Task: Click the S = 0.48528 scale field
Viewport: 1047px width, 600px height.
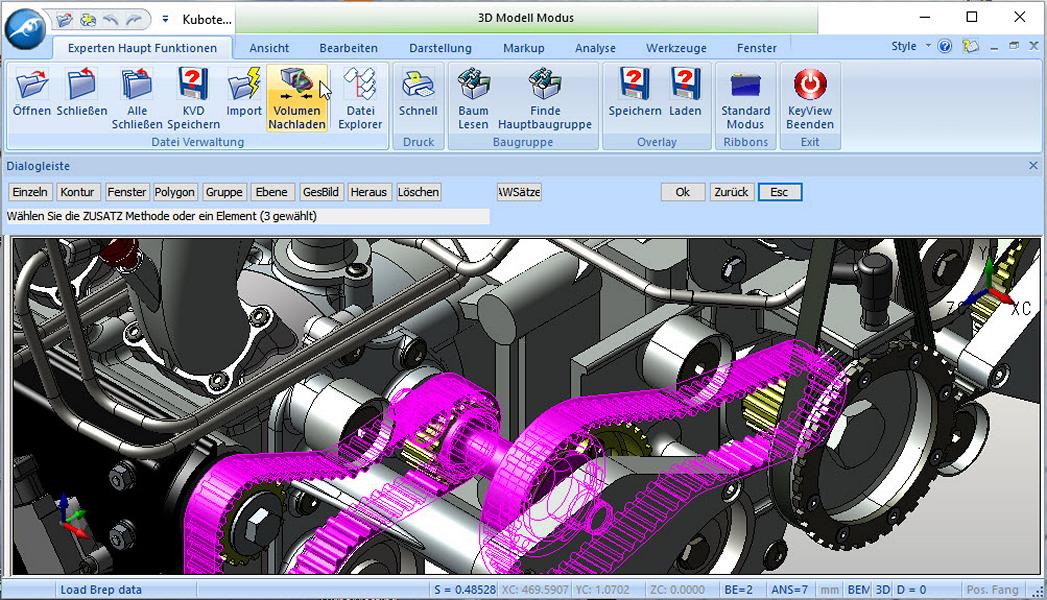Action: [464, 590]
